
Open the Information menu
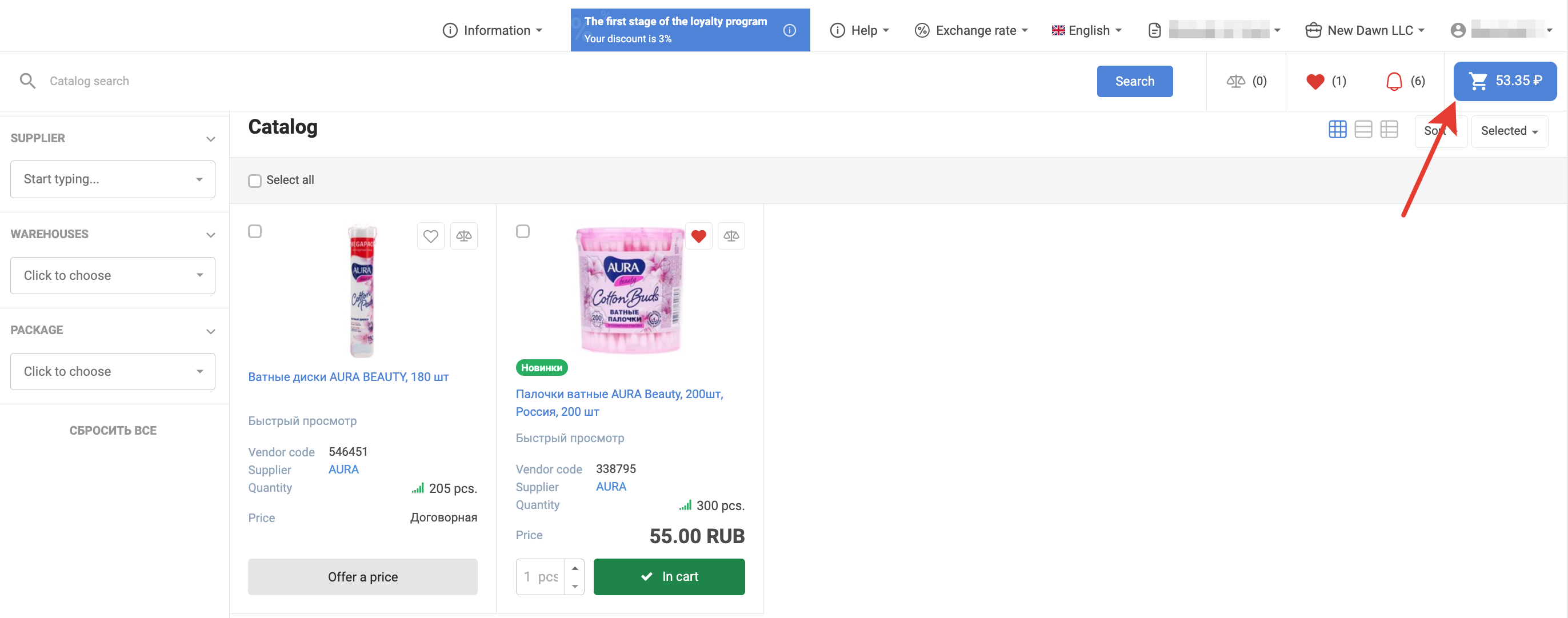pos(492,30)
